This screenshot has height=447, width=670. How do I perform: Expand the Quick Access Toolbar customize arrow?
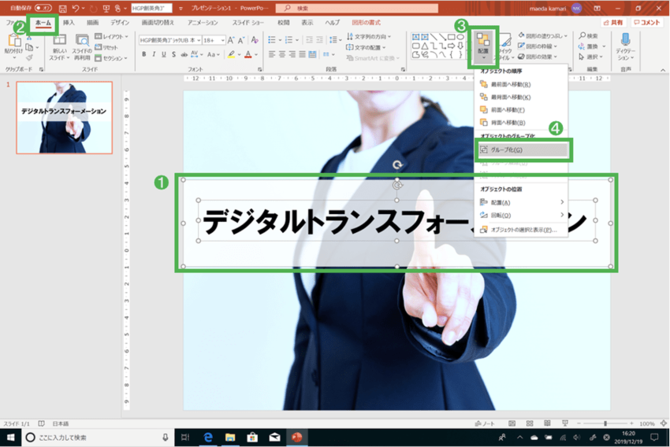pyautogui.click(x=180, y=9)
